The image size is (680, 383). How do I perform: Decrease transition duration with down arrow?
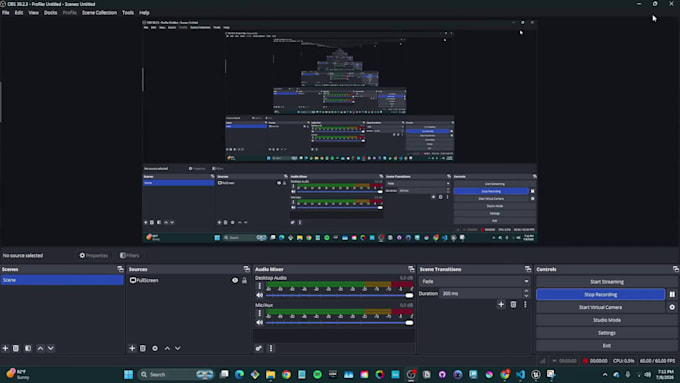tap(526, 296)
